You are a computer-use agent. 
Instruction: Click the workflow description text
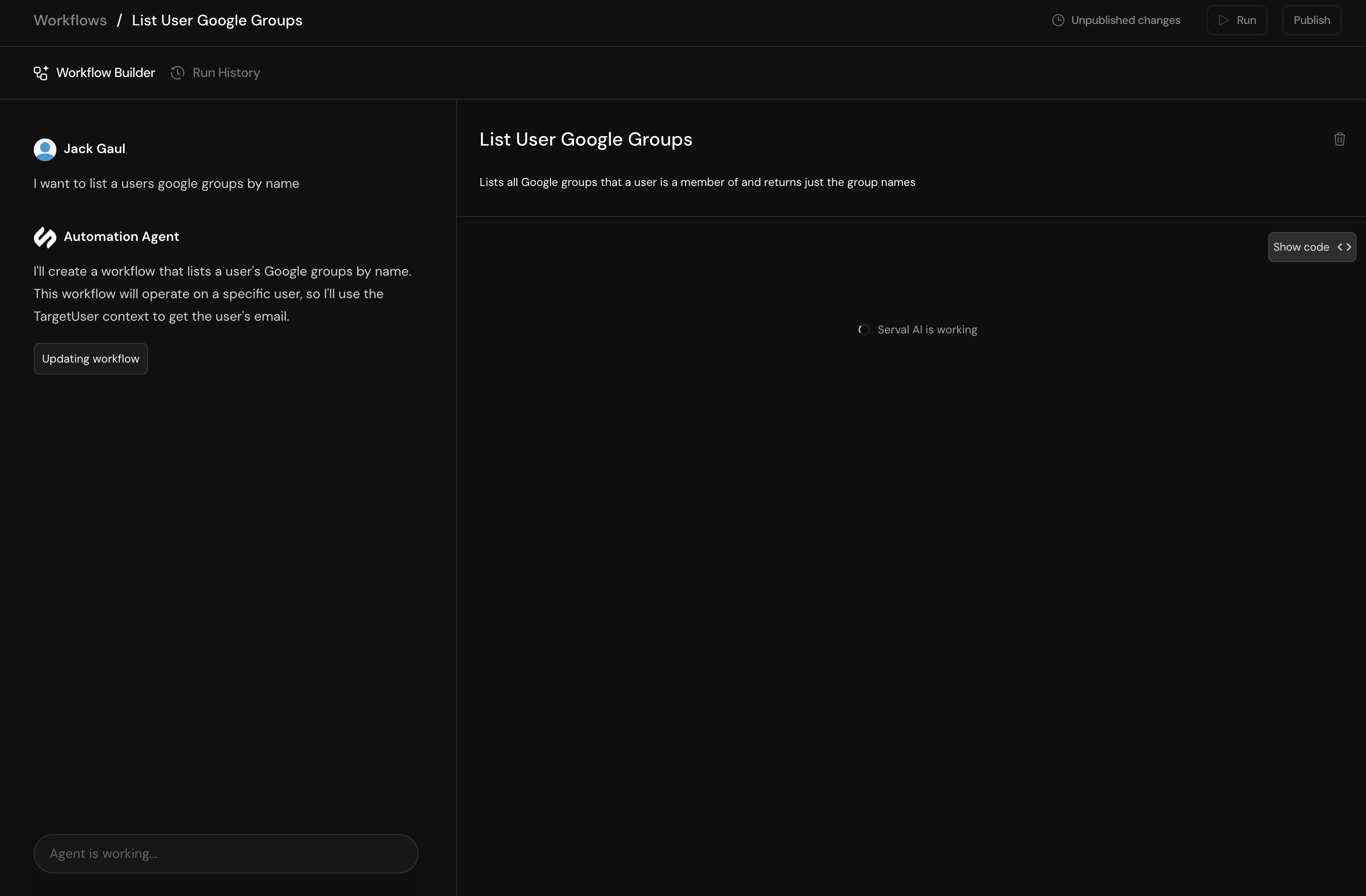(697, 182)
